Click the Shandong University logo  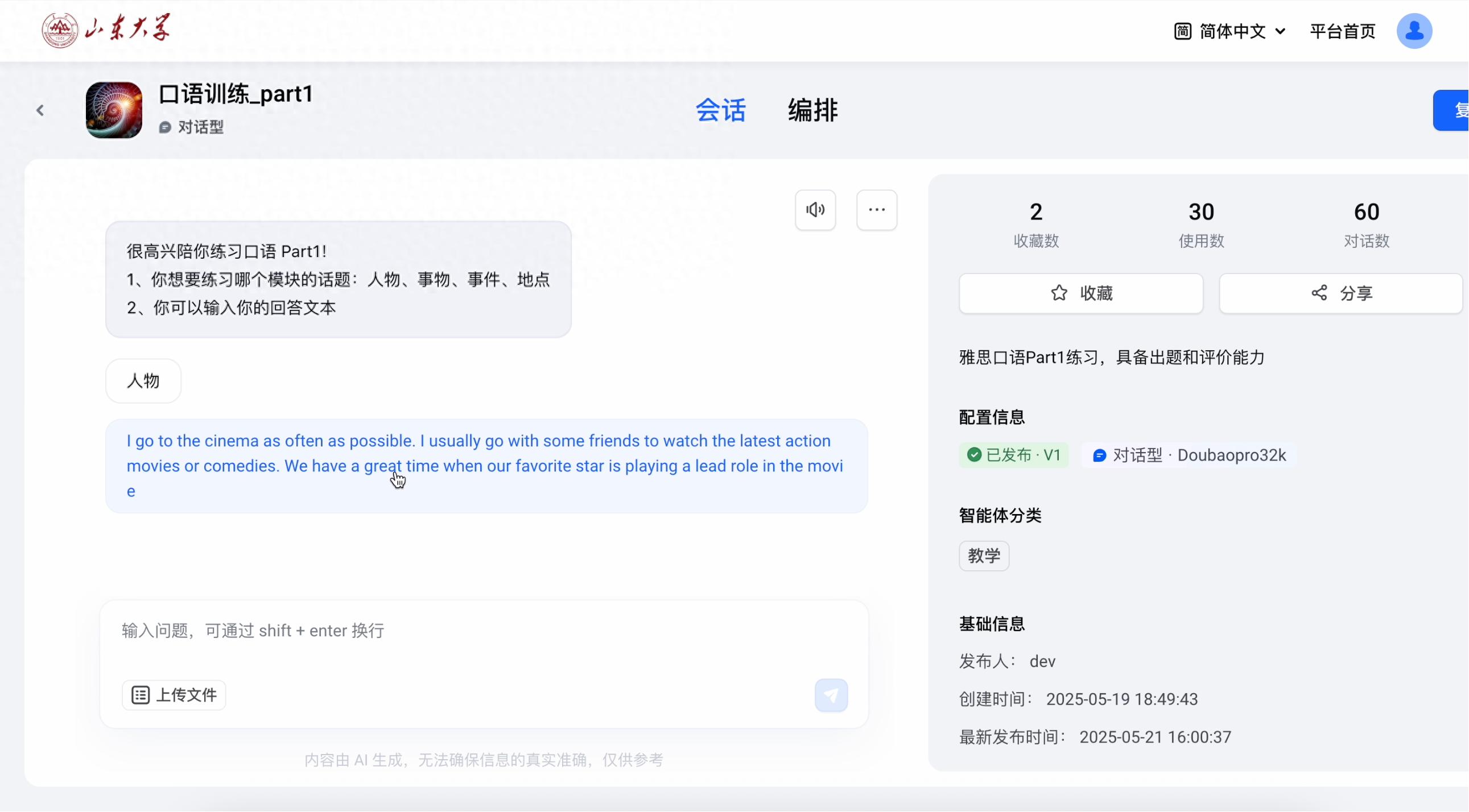(106, 30)
